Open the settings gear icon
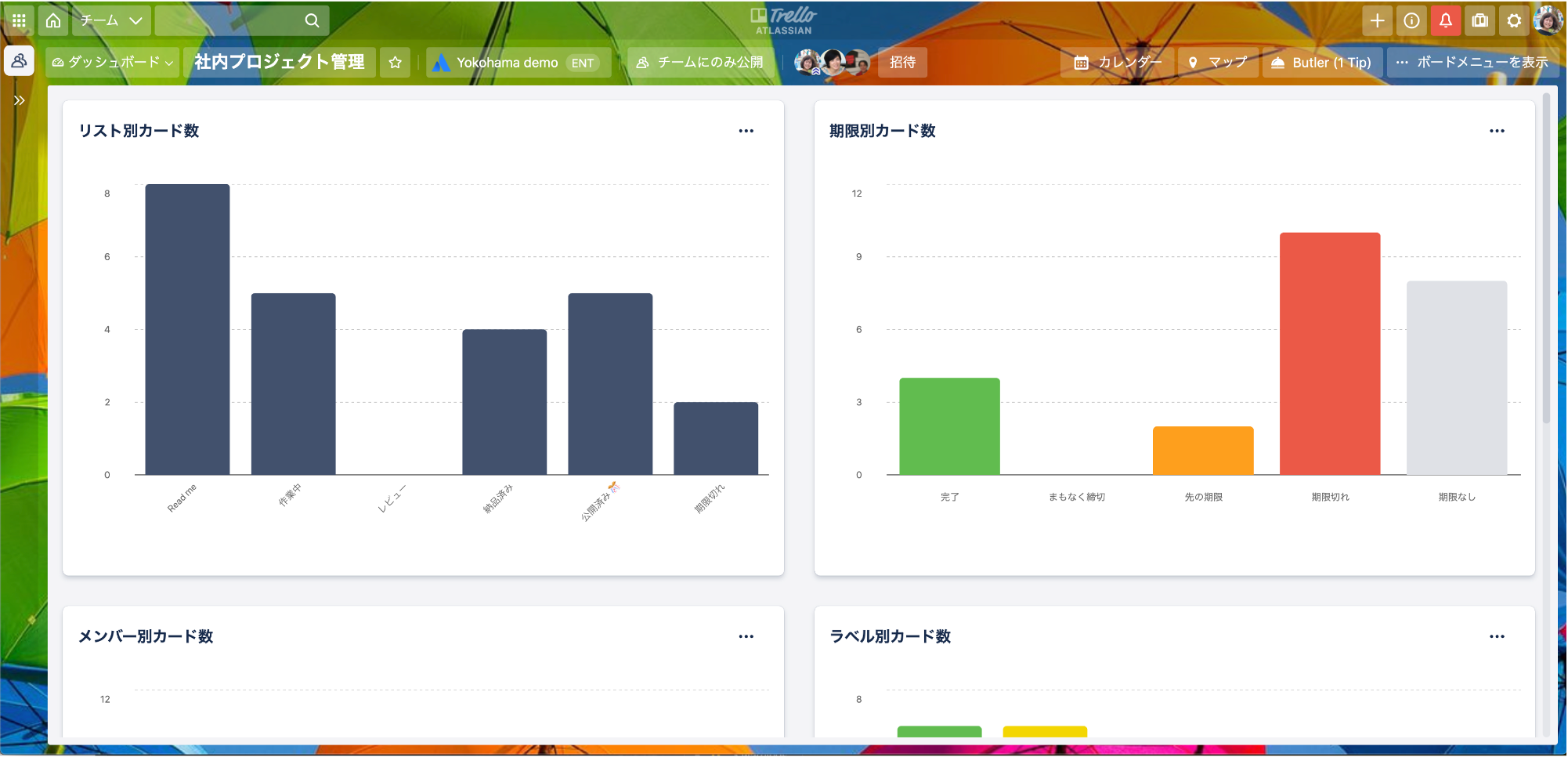Image resolution: width=1568 pixels, height=757 pixels. [1514, 20]
